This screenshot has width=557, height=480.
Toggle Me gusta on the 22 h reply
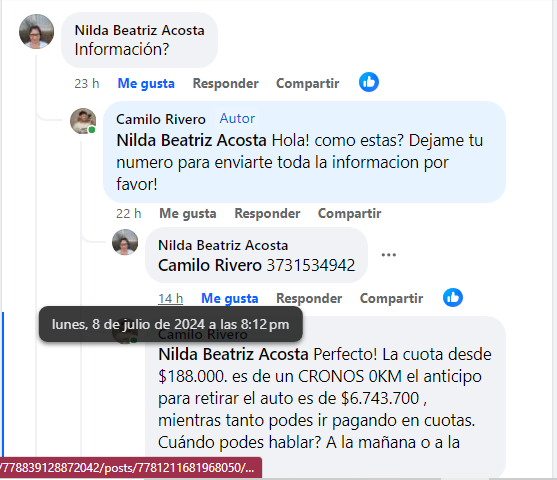pyautogui.click(x=188, y=214)
